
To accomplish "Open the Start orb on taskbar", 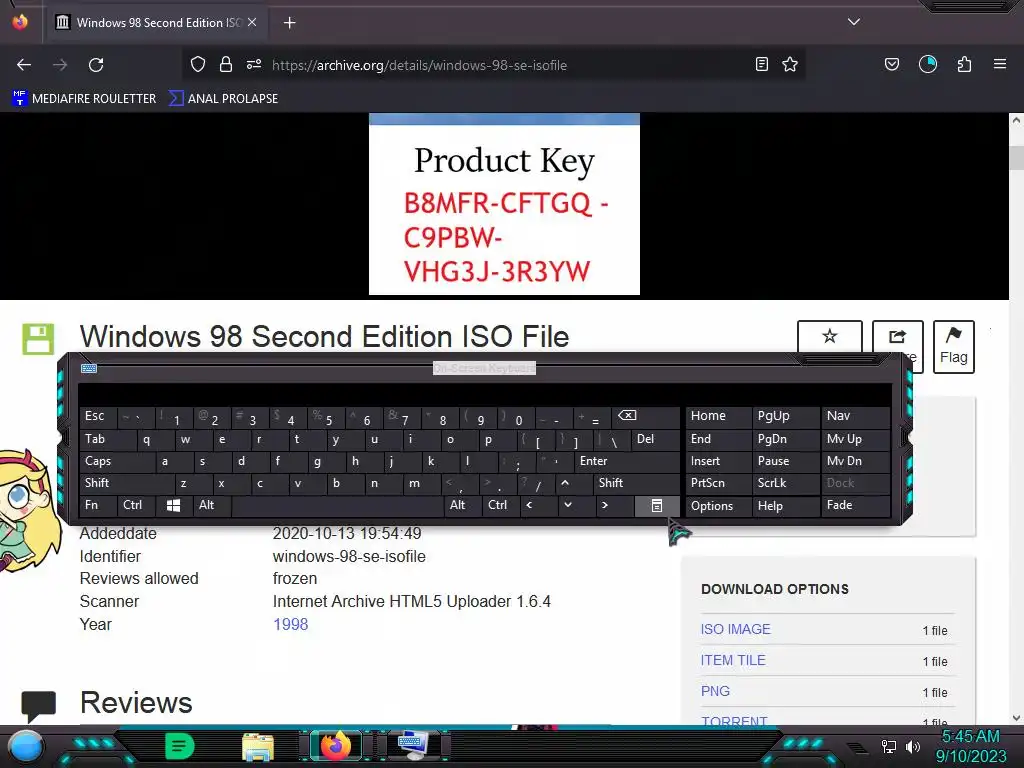I will point(26,746).
